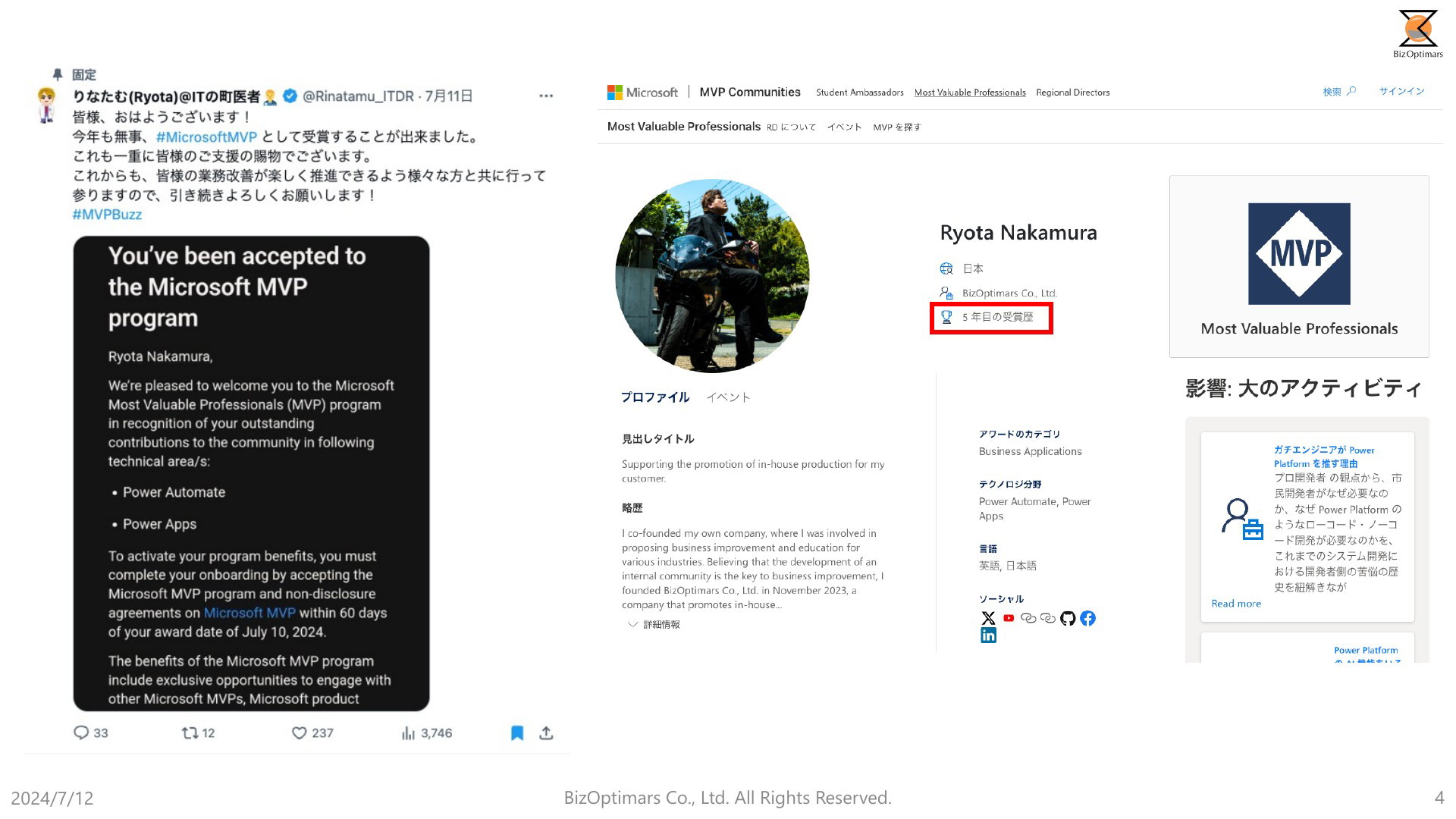The image size is (1456, 819).
Task: Click the globe icon next to 日本
Action: [946, 268]
